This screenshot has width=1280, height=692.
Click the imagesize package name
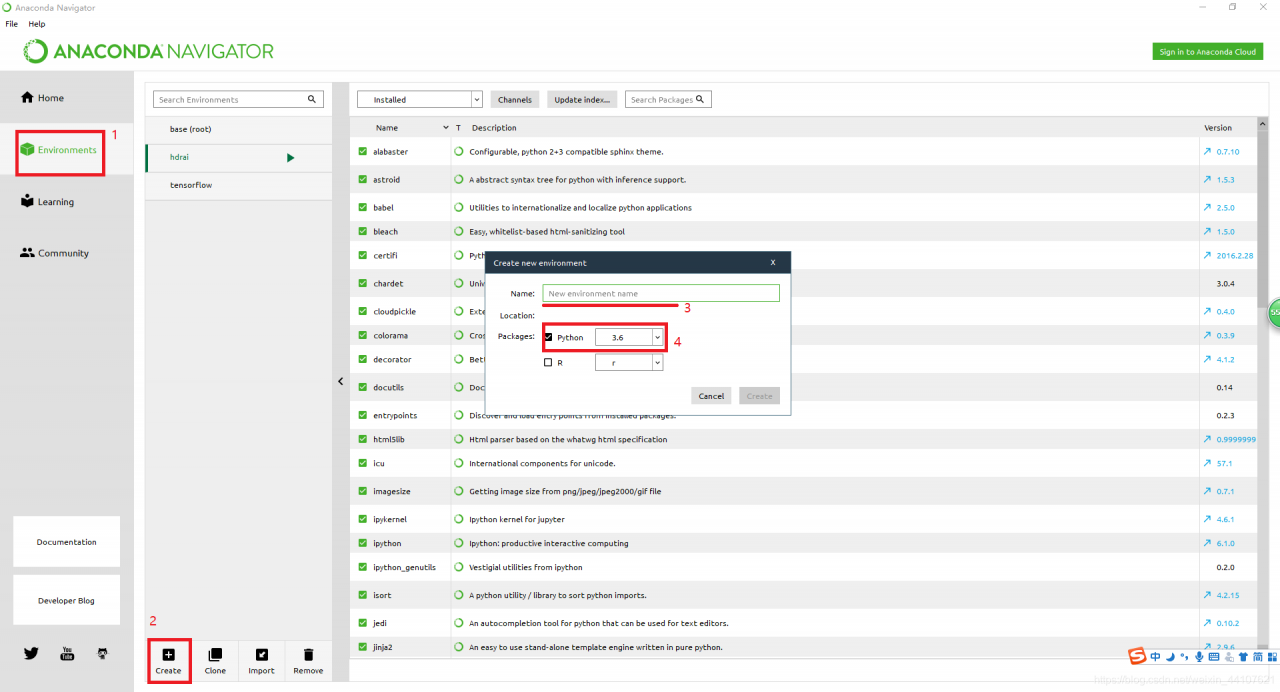click(x=392, y=491)
